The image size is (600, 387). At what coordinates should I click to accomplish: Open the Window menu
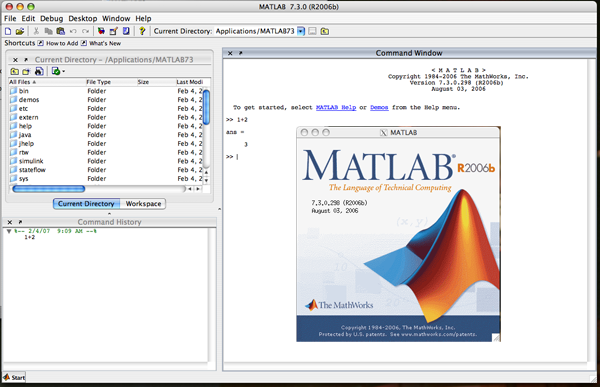click(x=116, y=18)
